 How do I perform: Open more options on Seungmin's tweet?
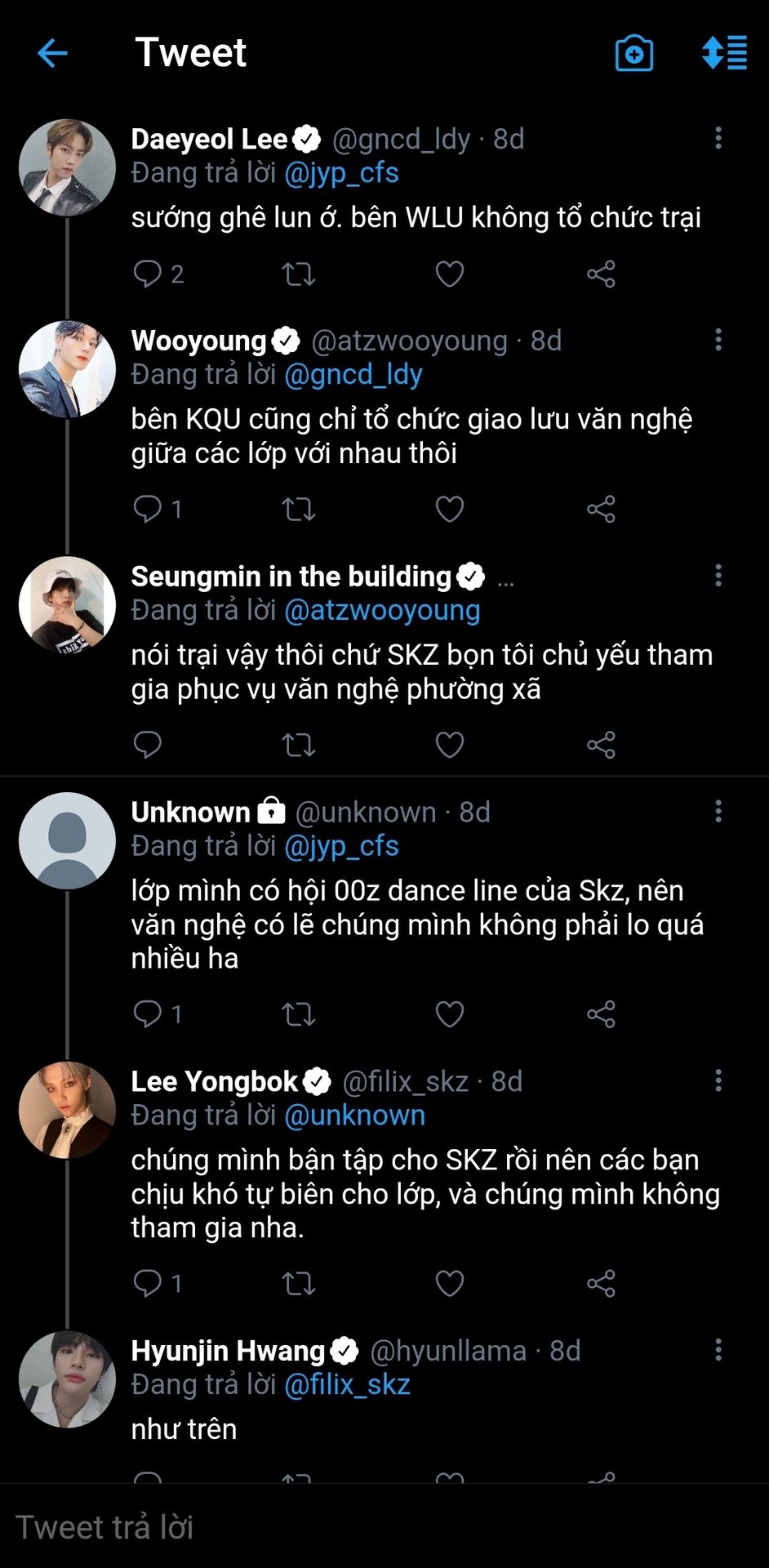[718, 576]
